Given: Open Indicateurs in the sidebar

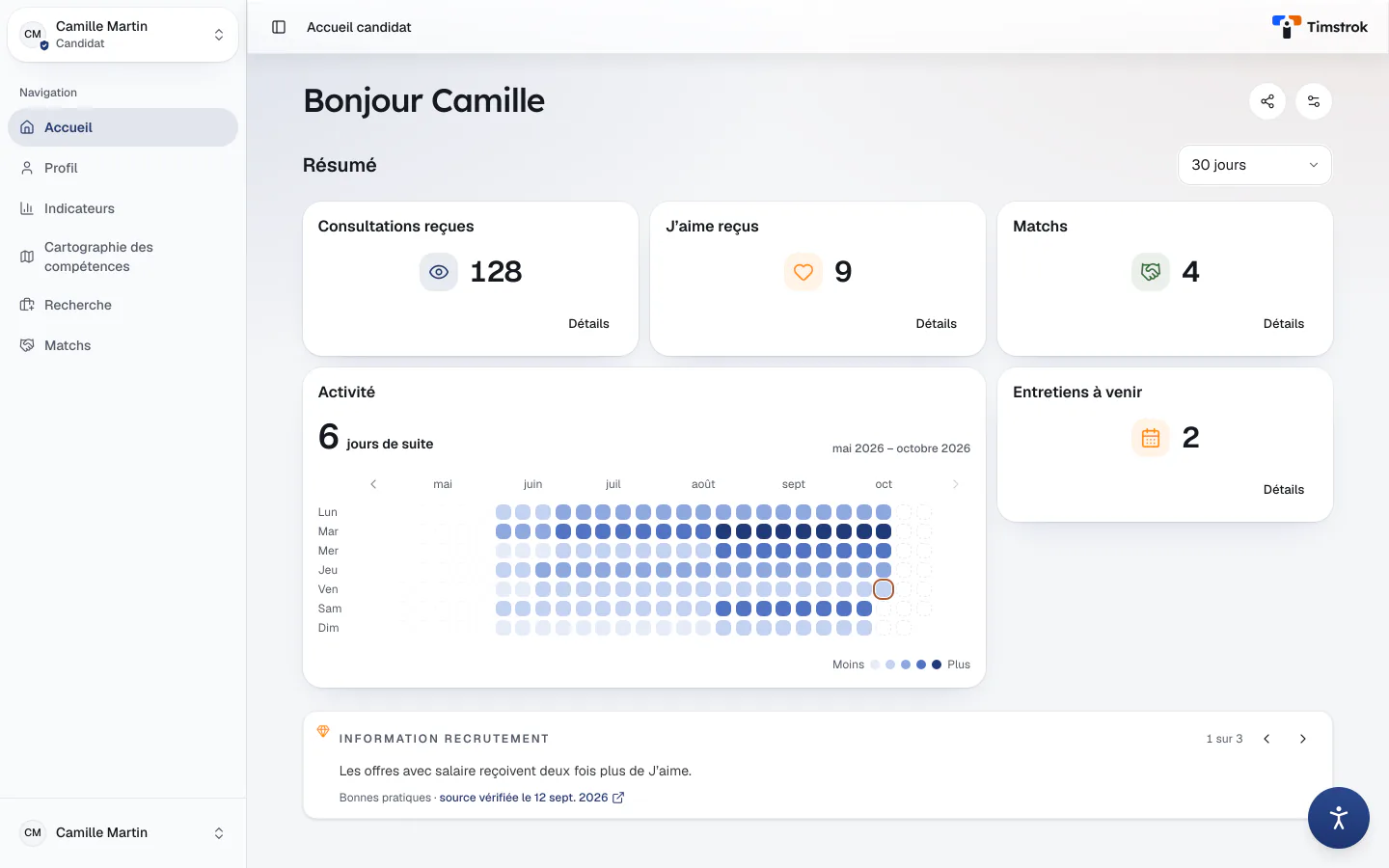Looking at the screenshot, I should (123, 208).
